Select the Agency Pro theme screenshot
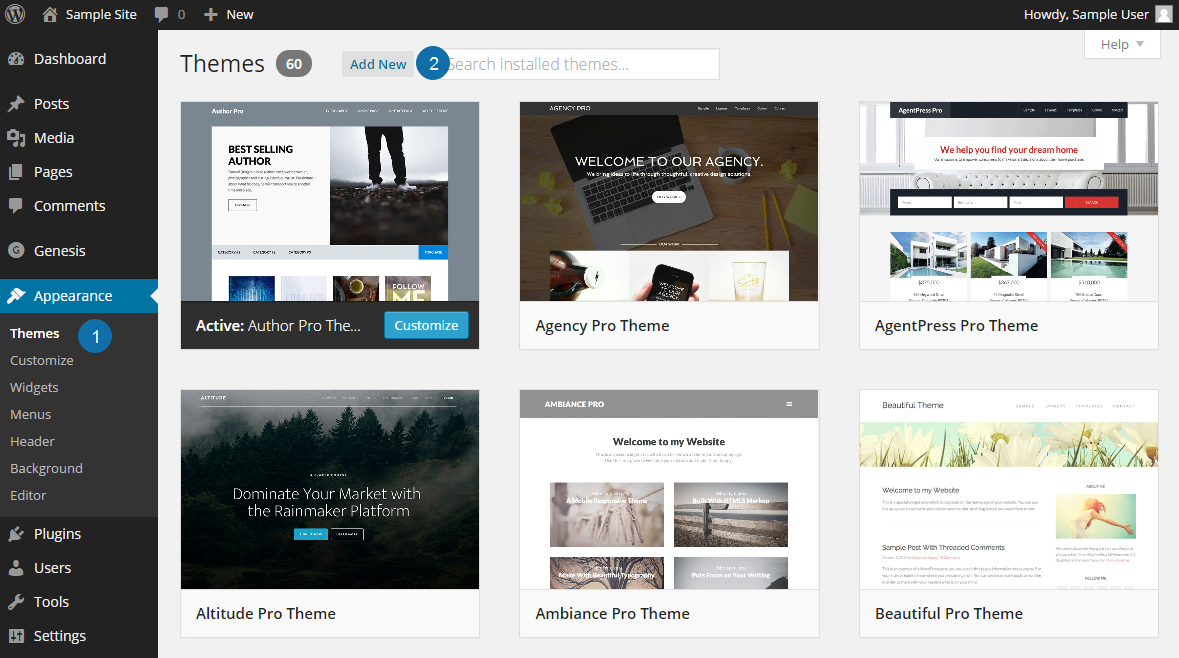The width and height of the screenshot is (1179, 658). (x=668, y=202)
